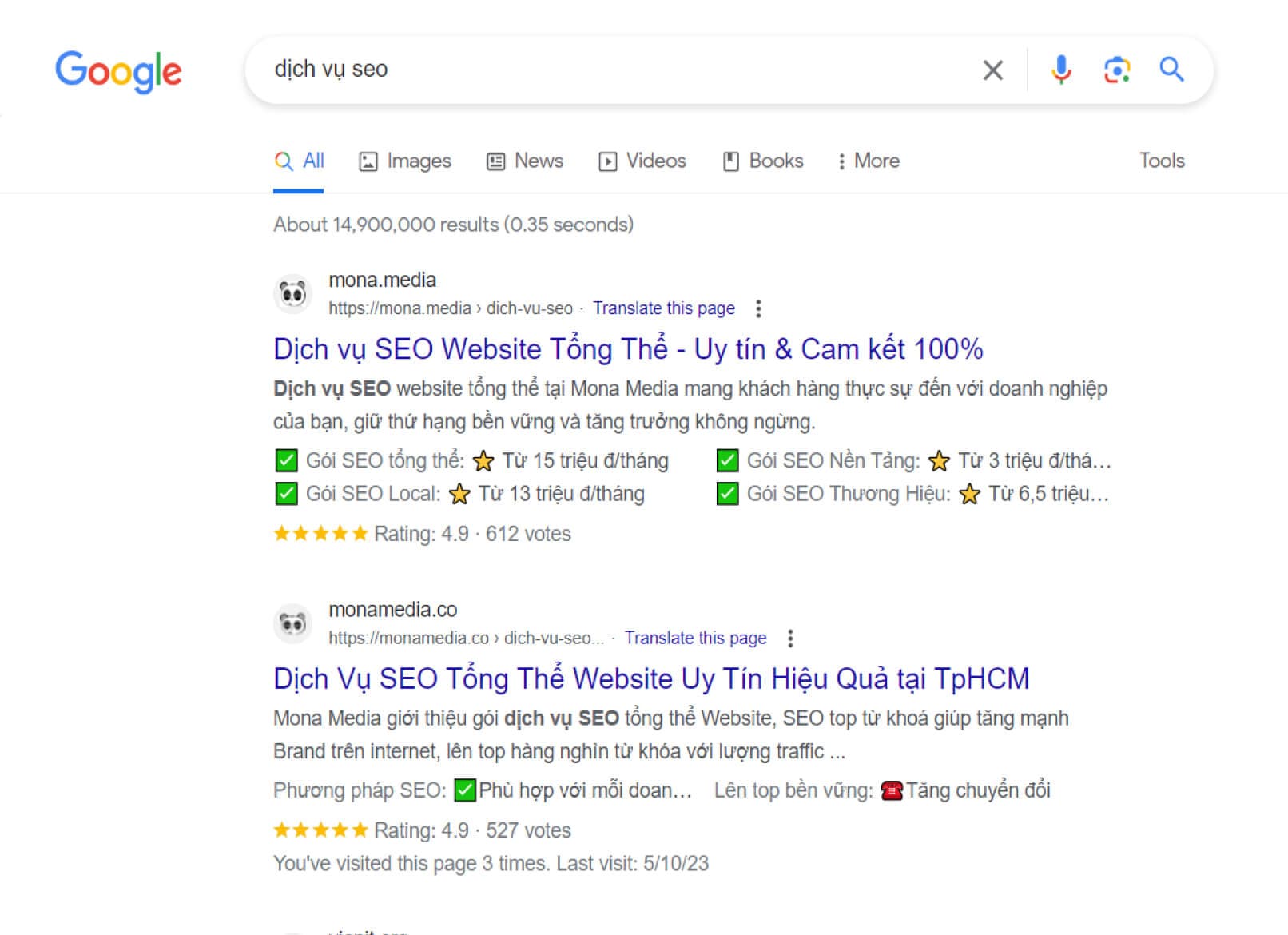Click the mona.media panda favicon
This screenshot has height=935, width=1288.
[x=293, y=294]
